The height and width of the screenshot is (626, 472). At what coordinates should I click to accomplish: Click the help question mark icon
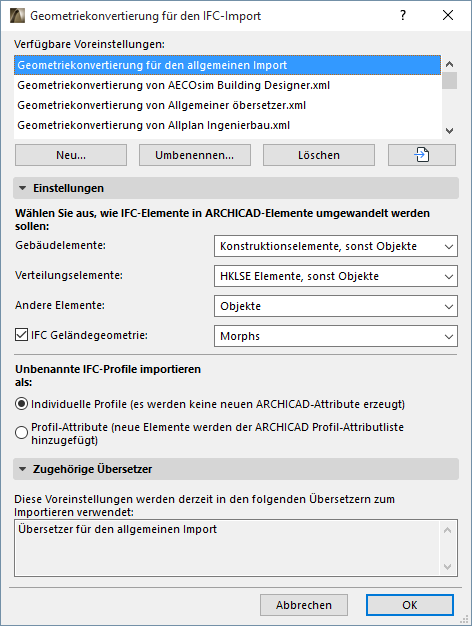pos(403,16)
